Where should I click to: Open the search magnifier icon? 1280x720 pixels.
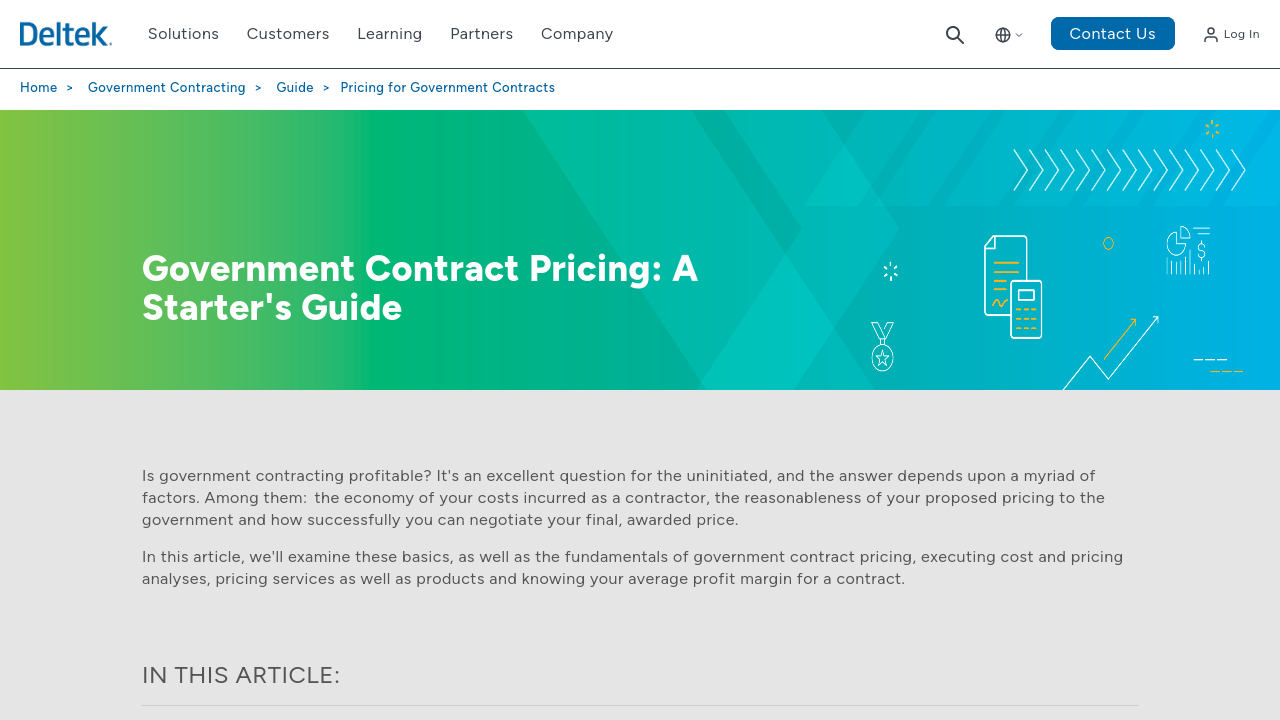click(955, 35)
